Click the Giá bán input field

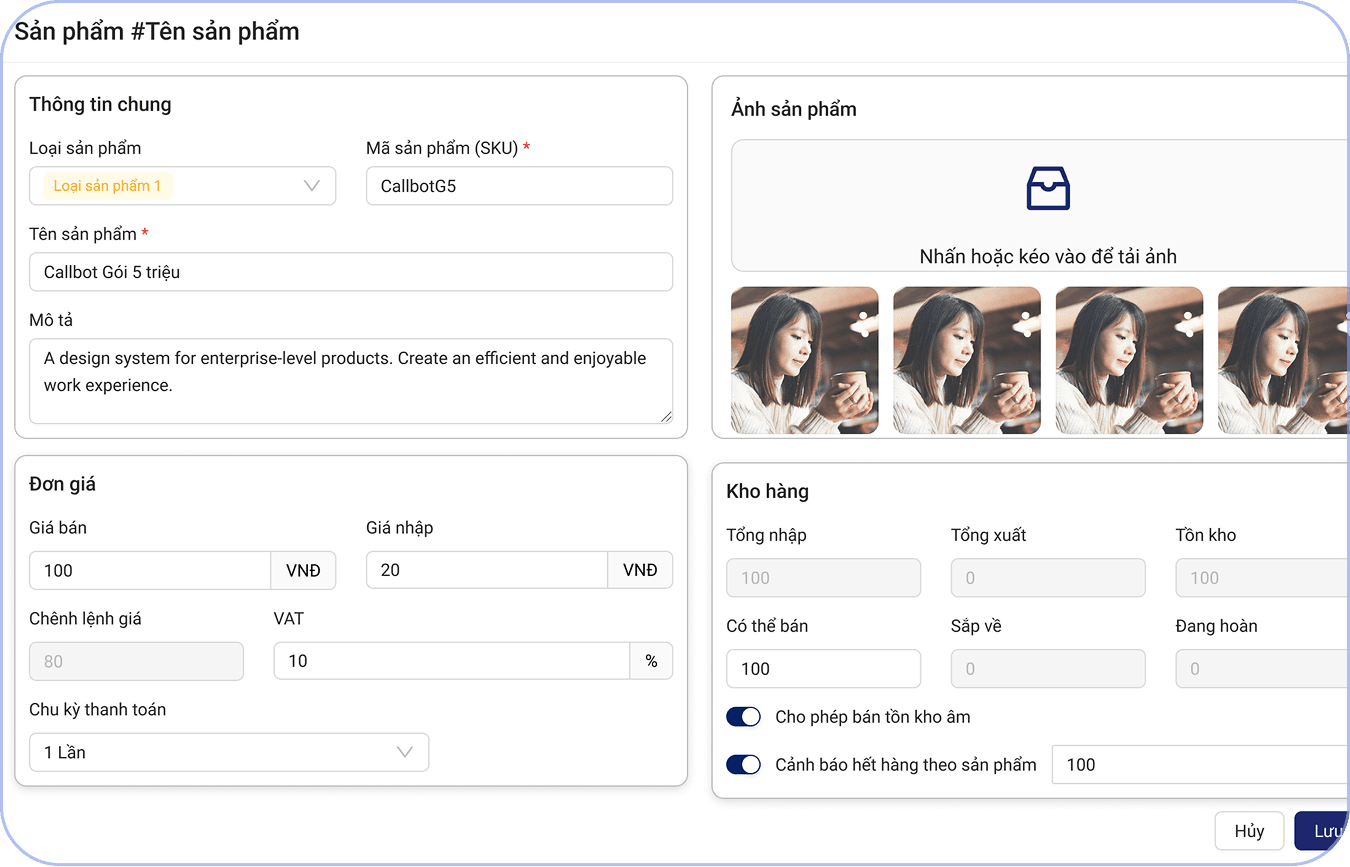(149, 570)
